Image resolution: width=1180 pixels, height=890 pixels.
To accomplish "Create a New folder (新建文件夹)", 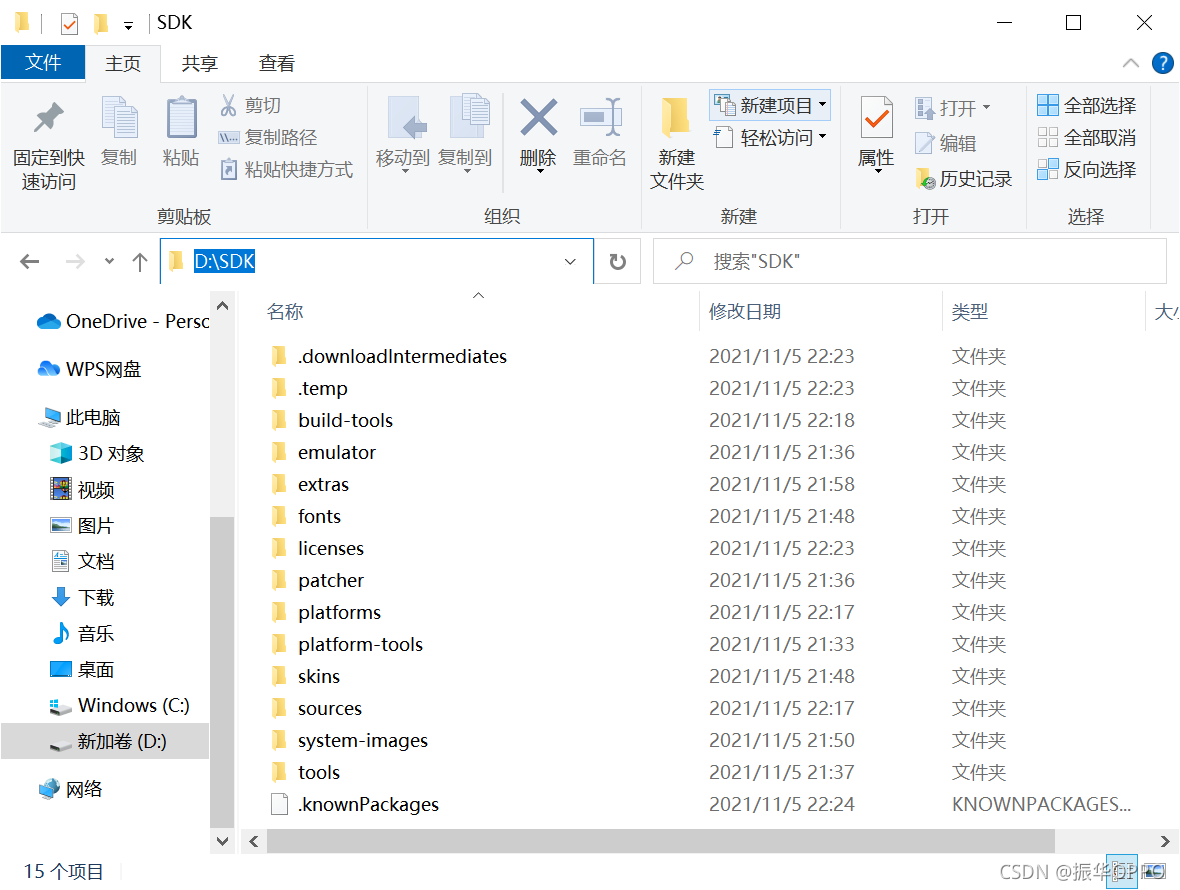I will (677, 143).
